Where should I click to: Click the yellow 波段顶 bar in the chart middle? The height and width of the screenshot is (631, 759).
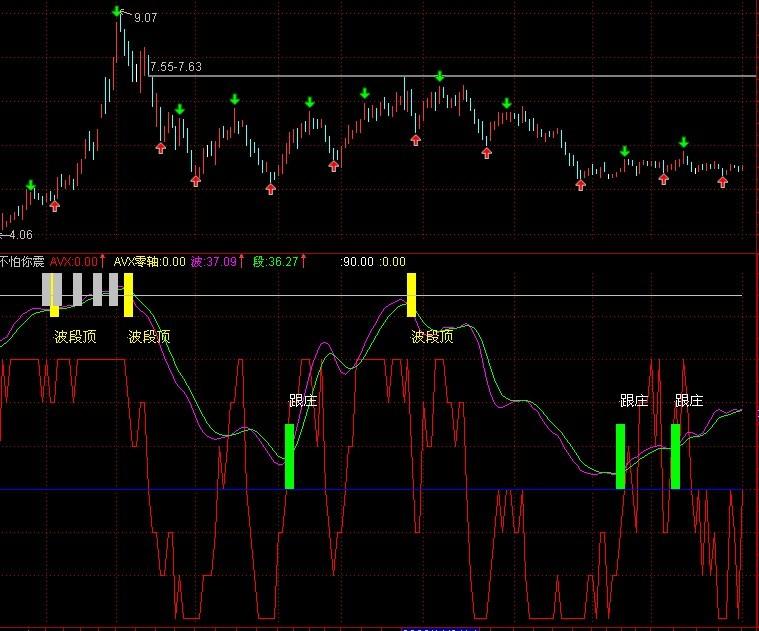(x=411, y=294)
